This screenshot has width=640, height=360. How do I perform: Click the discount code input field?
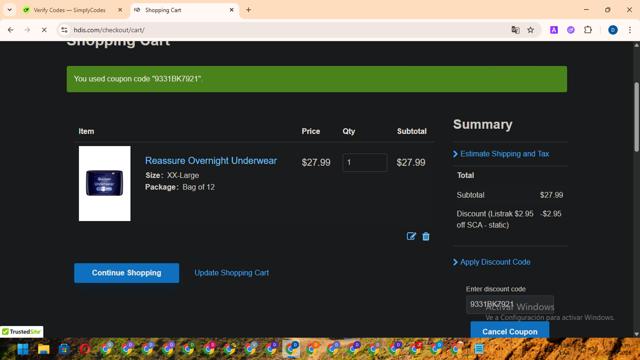(510, 304)
